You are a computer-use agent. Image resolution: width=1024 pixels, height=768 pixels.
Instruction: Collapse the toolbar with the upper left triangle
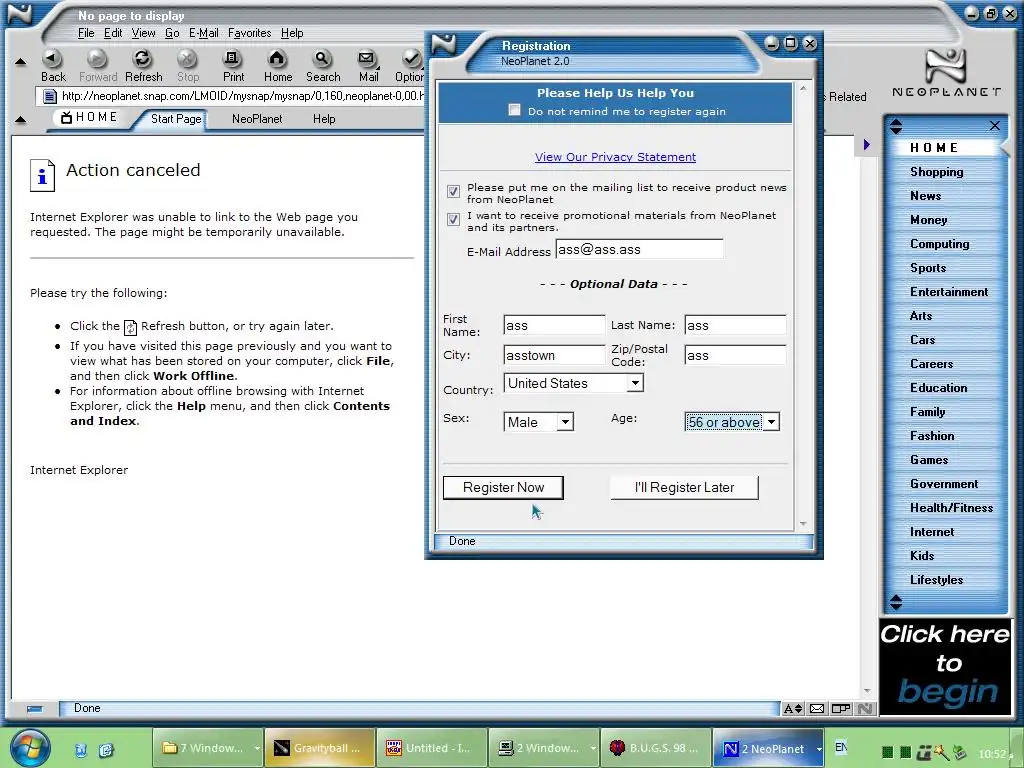coord(20,63)
